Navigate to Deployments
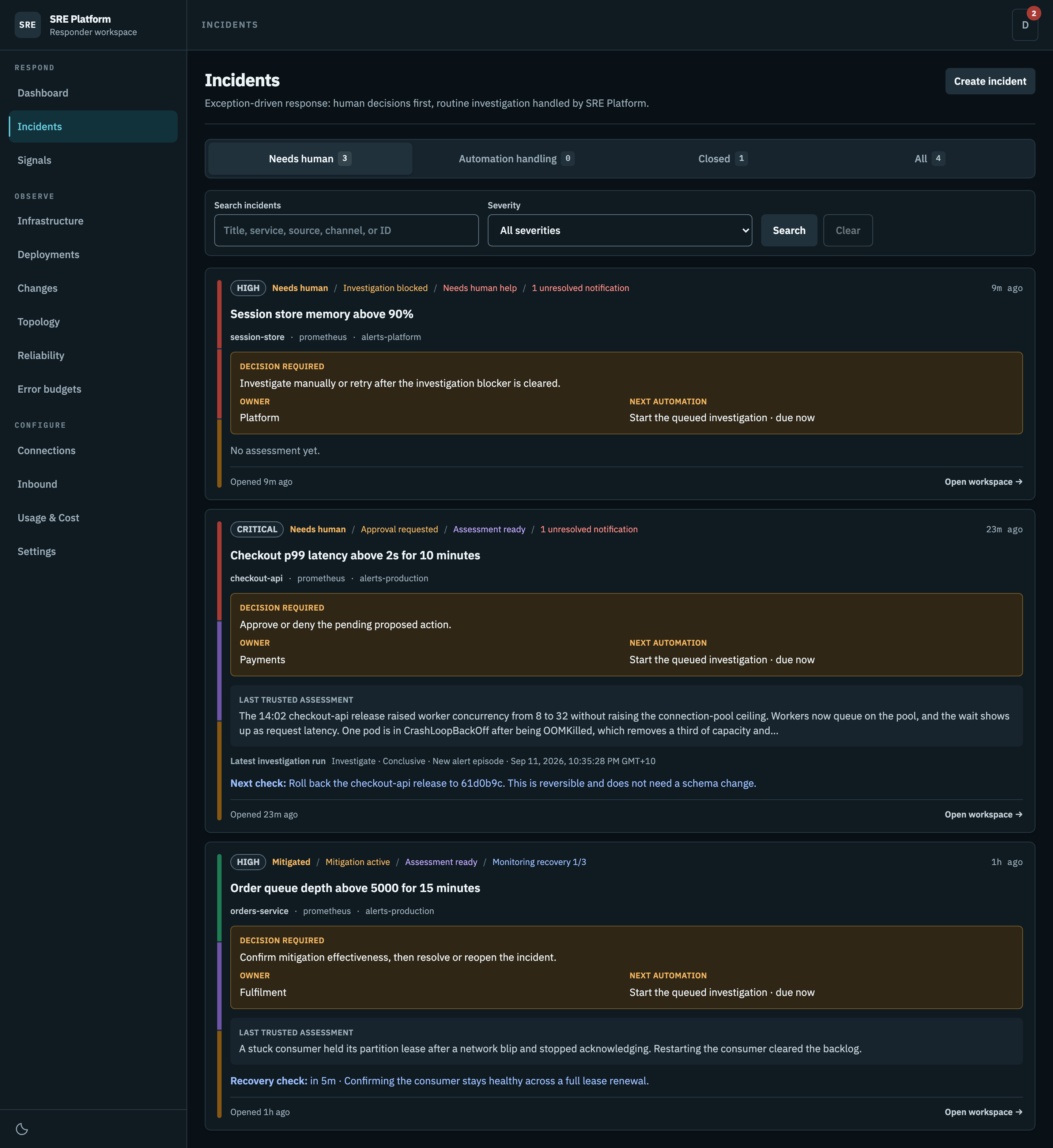The height and width of the screenshot is (1148, 1053). point(94,255)
